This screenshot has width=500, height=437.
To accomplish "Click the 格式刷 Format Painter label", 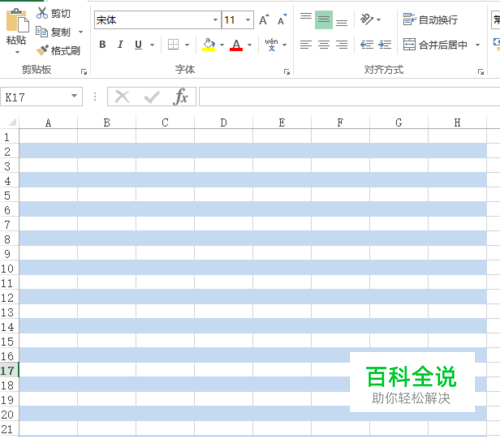I will pos(65,51).
